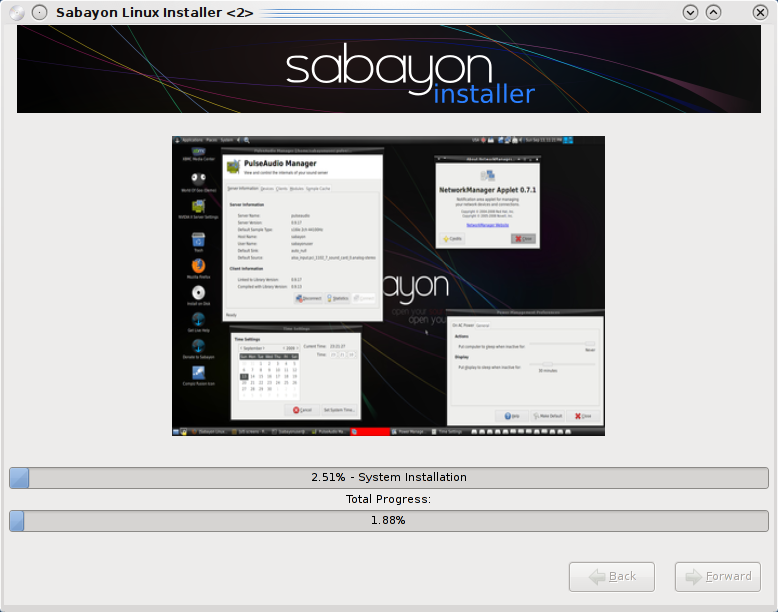The height and width of the screenshot is (612, 778).
Task: Click the Total Progress bar
Action: pyautogui.click(x=388, y=520)
